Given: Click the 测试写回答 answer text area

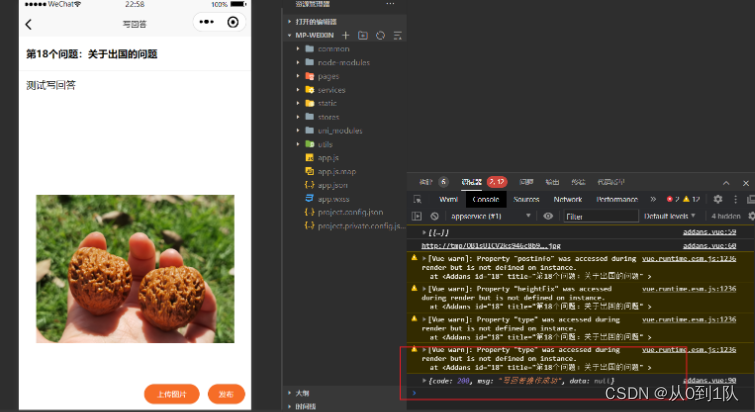Looking at the screenshot, I should (51, 85).
